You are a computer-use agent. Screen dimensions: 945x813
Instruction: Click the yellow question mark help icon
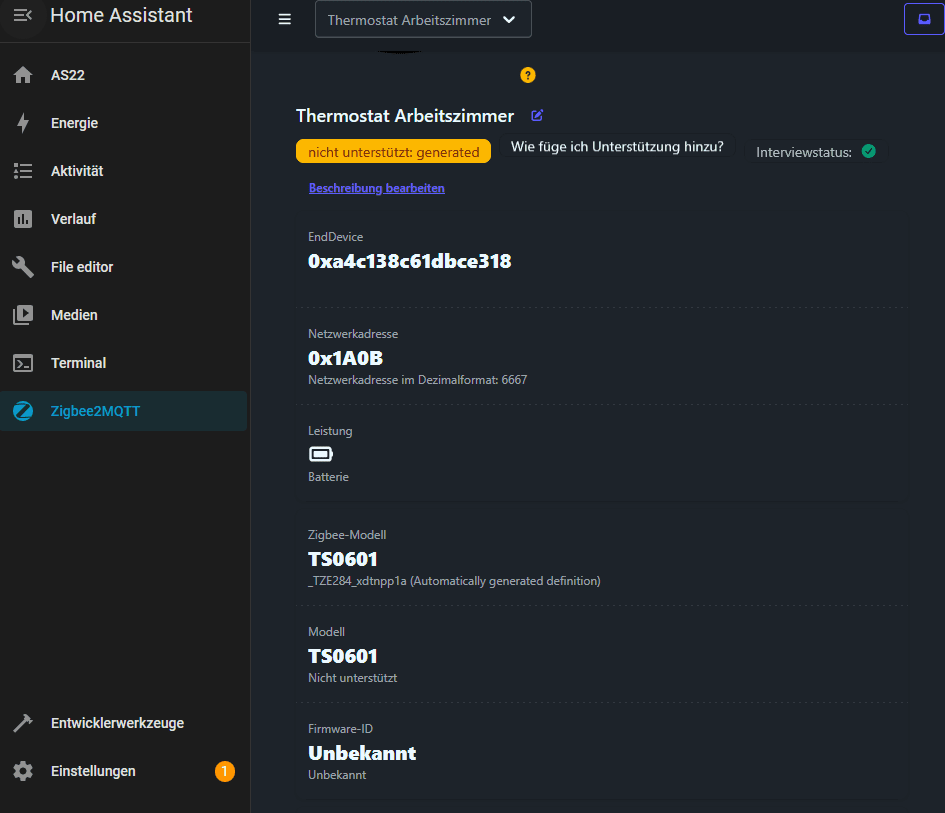pyautogui.click(x=528, y=75)
